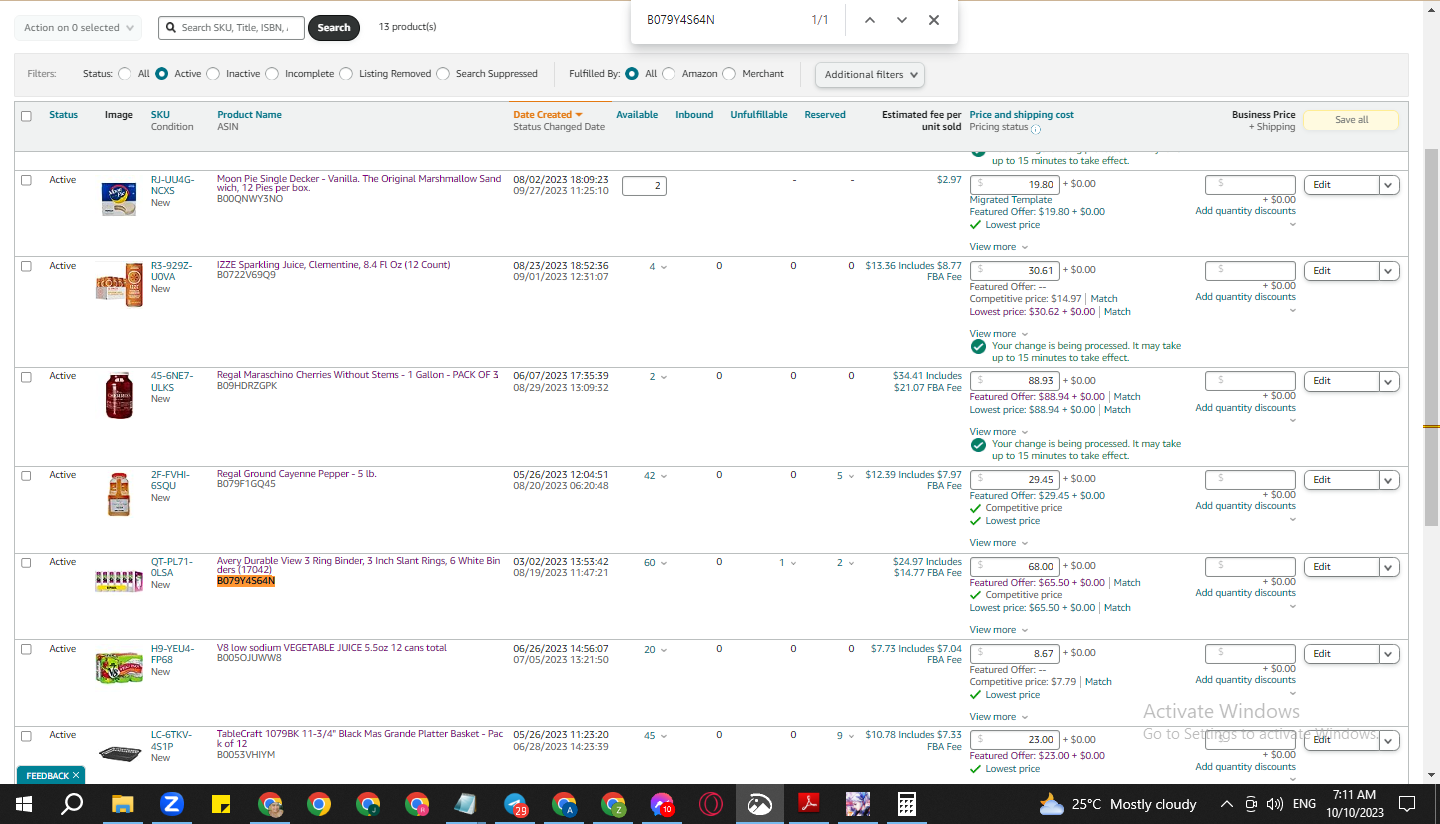
Task: Add quantity discounts for Maraschino Cherries
Action: (x=1245, y=408)
